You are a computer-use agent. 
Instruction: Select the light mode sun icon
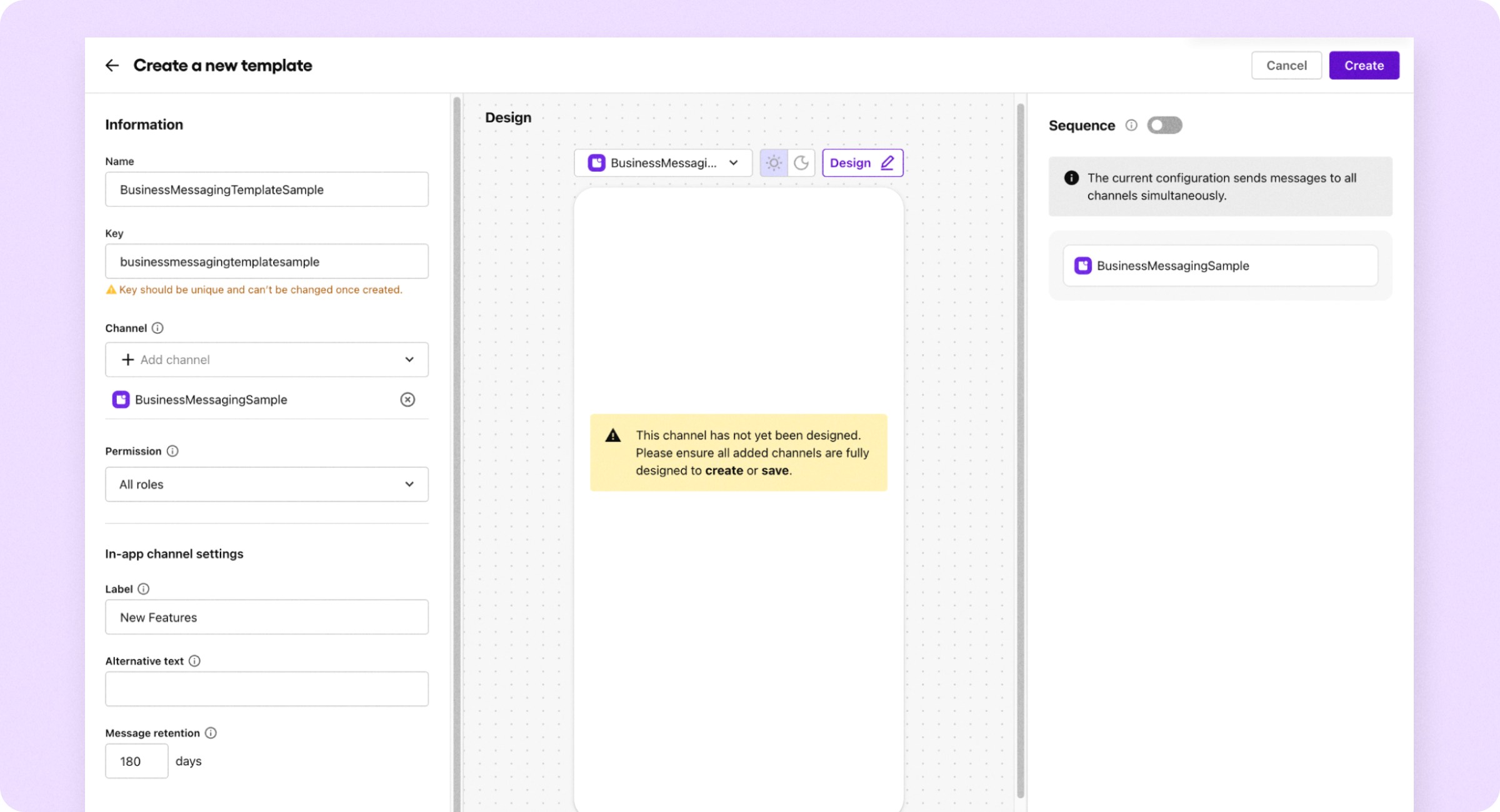click(773, 162)
